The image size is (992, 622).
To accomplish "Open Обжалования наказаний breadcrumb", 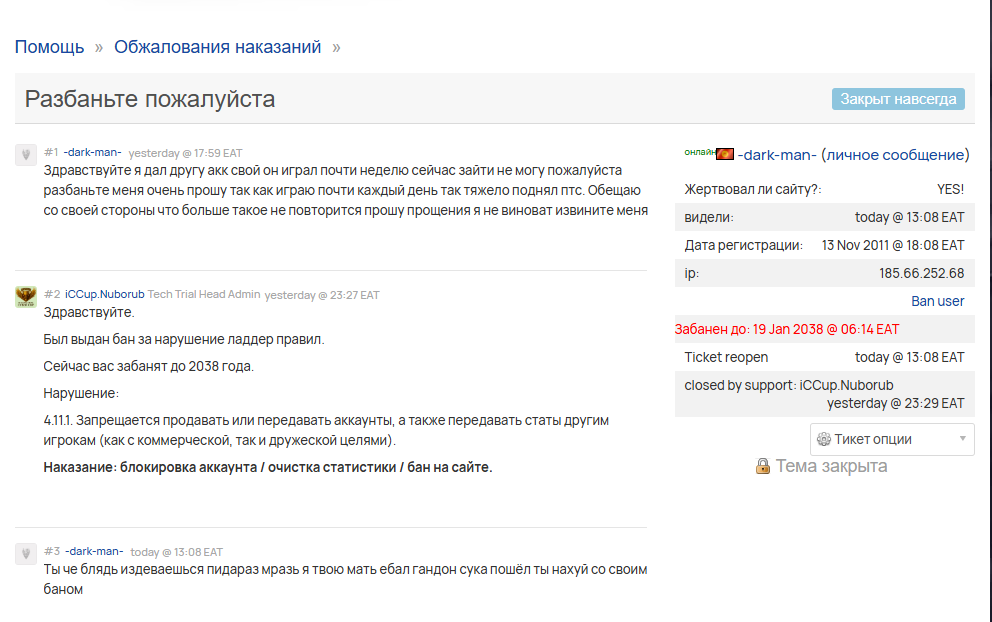I will [218, 47].
